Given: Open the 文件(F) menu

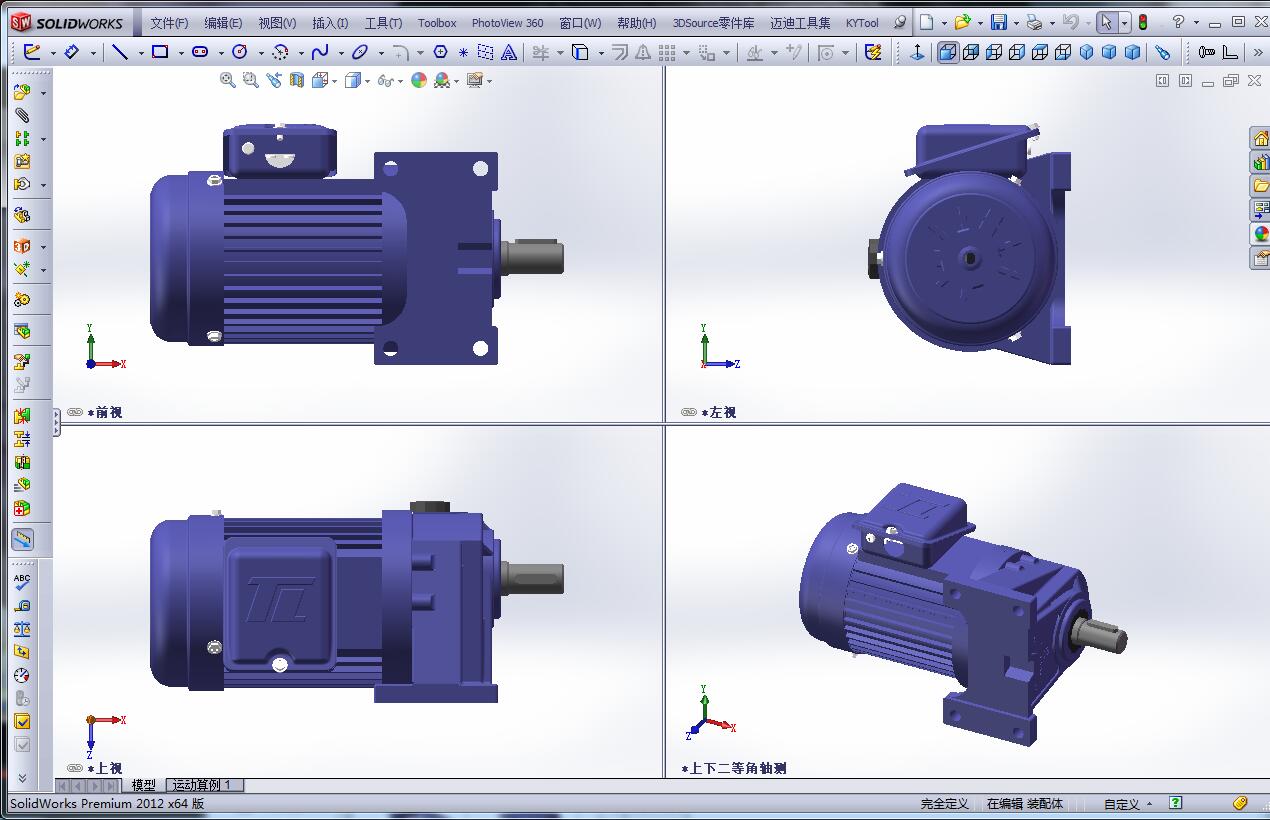Looking at the screenshot, I should (169, 23).
